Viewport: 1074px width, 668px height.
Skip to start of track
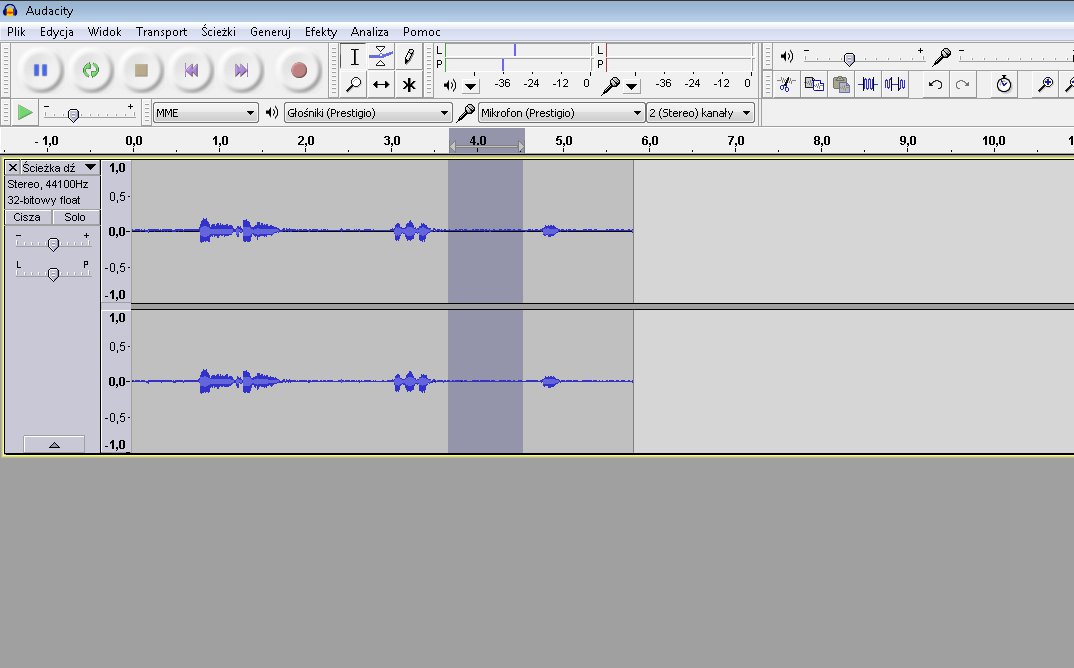191,70
